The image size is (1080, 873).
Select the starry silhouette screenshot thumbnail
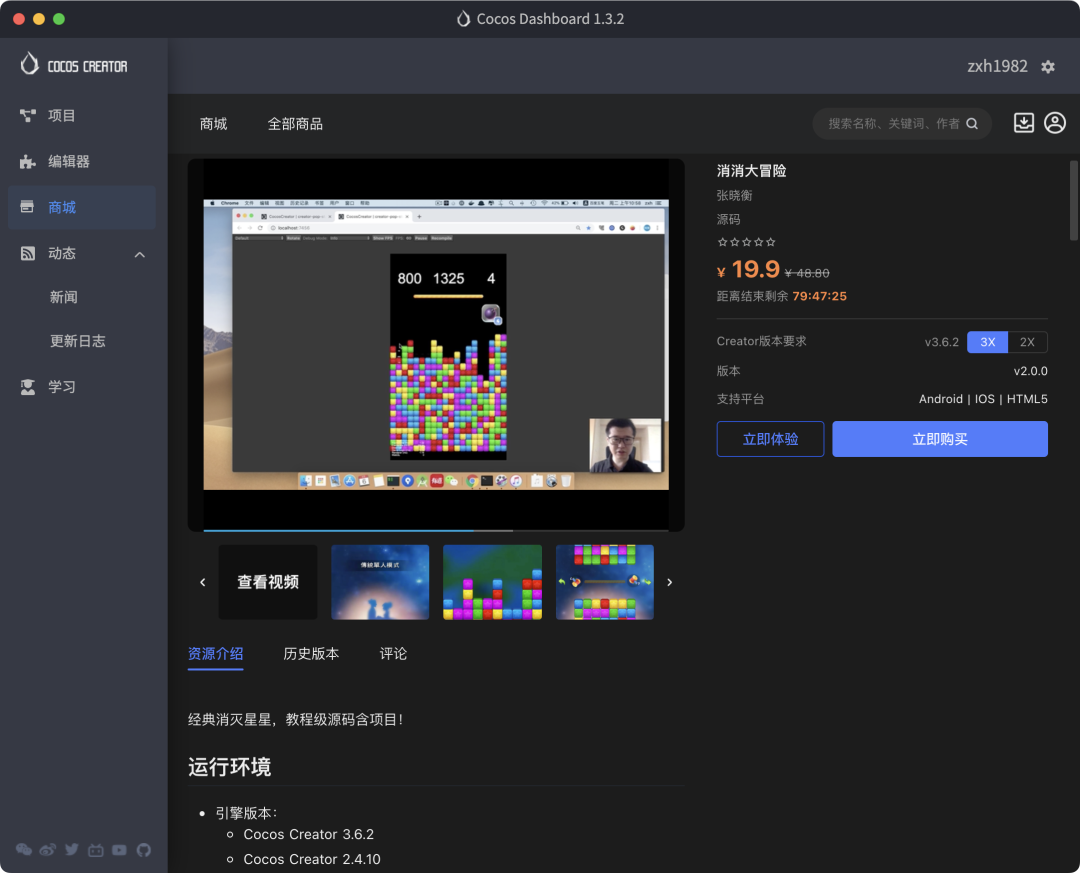tap(380, 582)
